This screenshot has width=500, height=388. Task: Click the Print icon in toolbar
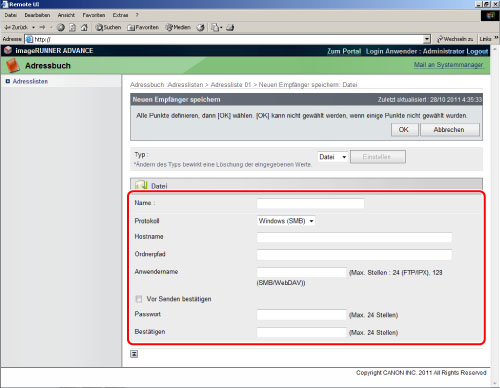tap(230, 28)
